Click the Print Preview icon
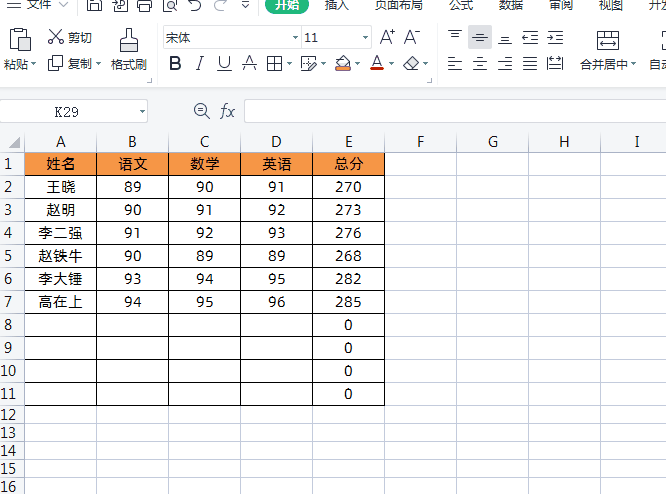This screenshot has width=666, height=494. 170,5
